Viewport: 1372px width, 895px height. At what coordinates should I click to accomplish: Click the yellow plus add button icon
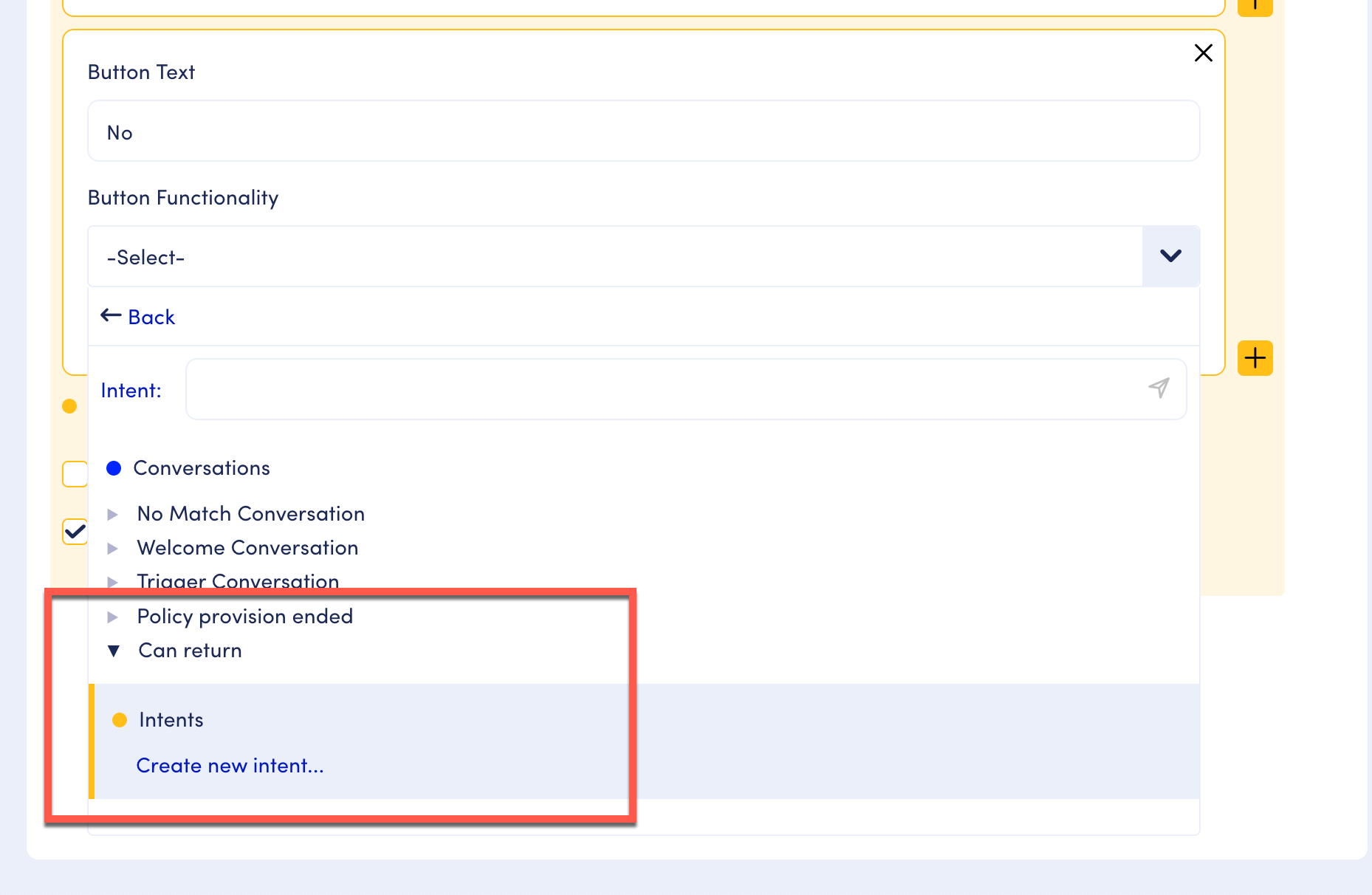(x=1255, y=359)
